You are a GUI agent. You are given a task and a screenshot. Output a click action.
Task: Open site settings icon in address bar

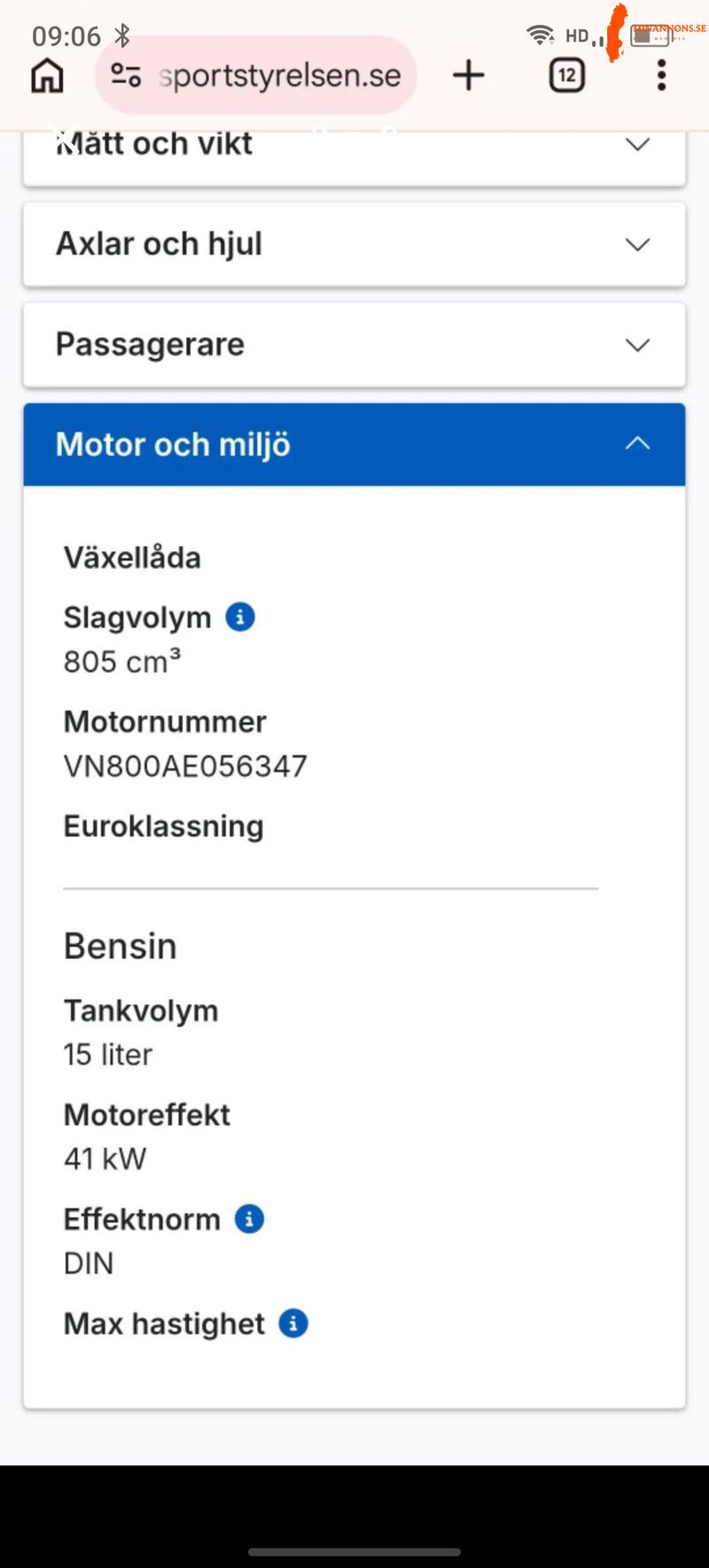126,75
